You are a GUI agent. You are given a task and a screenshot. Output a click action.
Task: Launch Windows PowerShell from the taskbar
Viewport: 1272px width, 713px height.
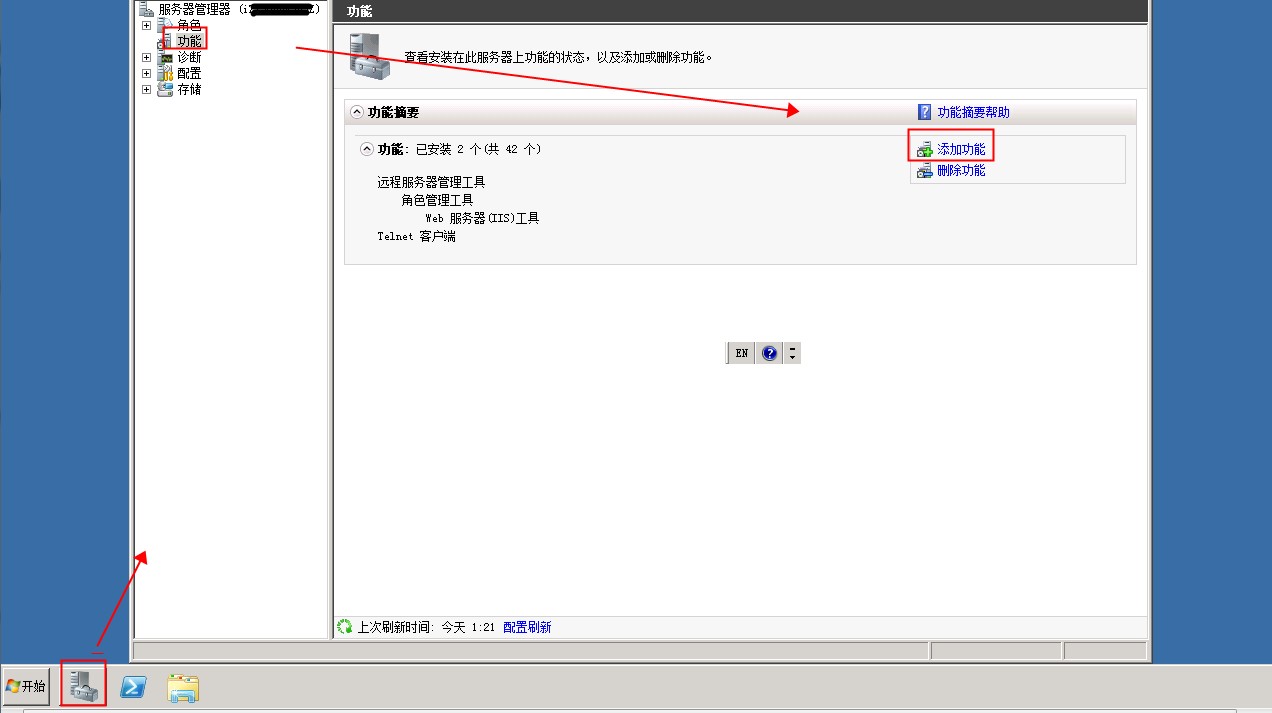tap(134, 687)
